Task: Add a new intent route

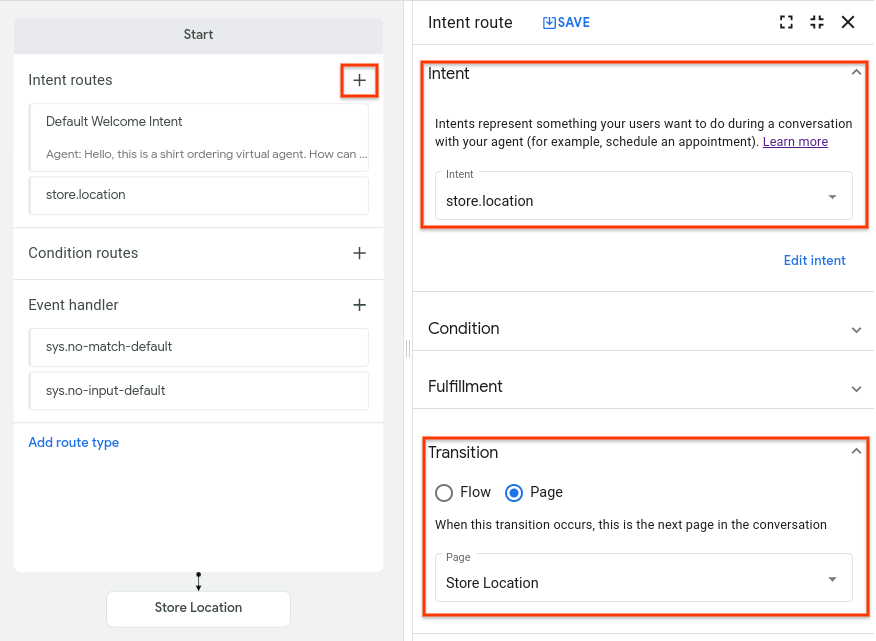Action: (x=359, y=80)
